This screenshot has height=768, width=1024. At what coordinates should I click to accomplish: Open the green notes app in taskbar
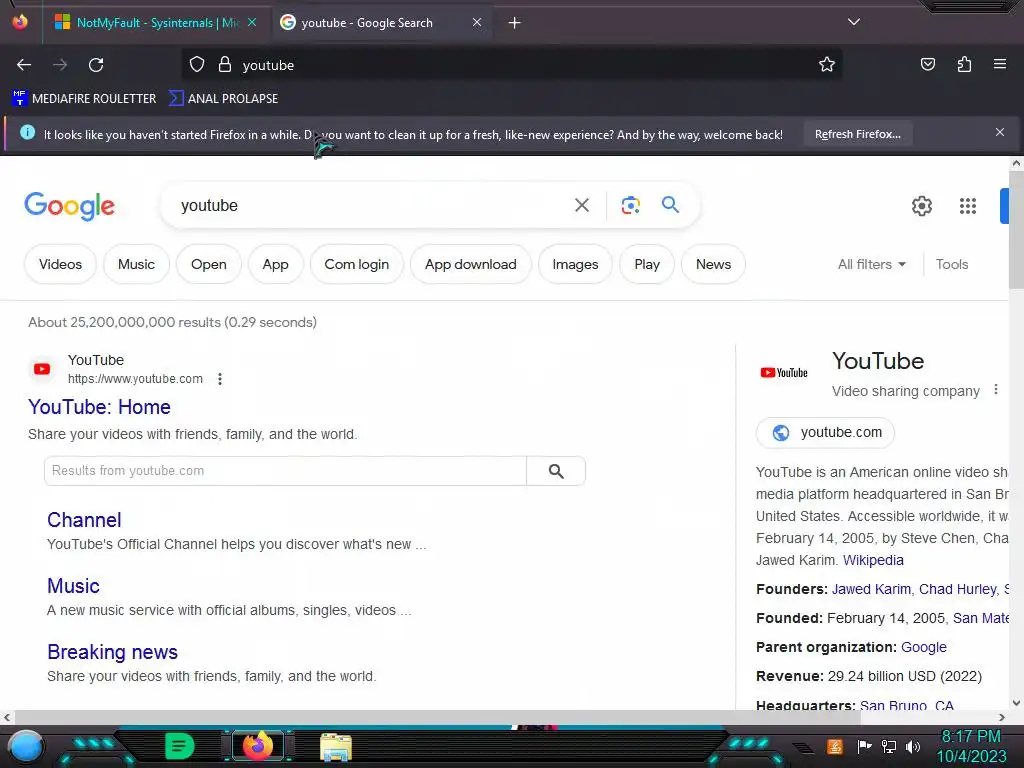180,746
